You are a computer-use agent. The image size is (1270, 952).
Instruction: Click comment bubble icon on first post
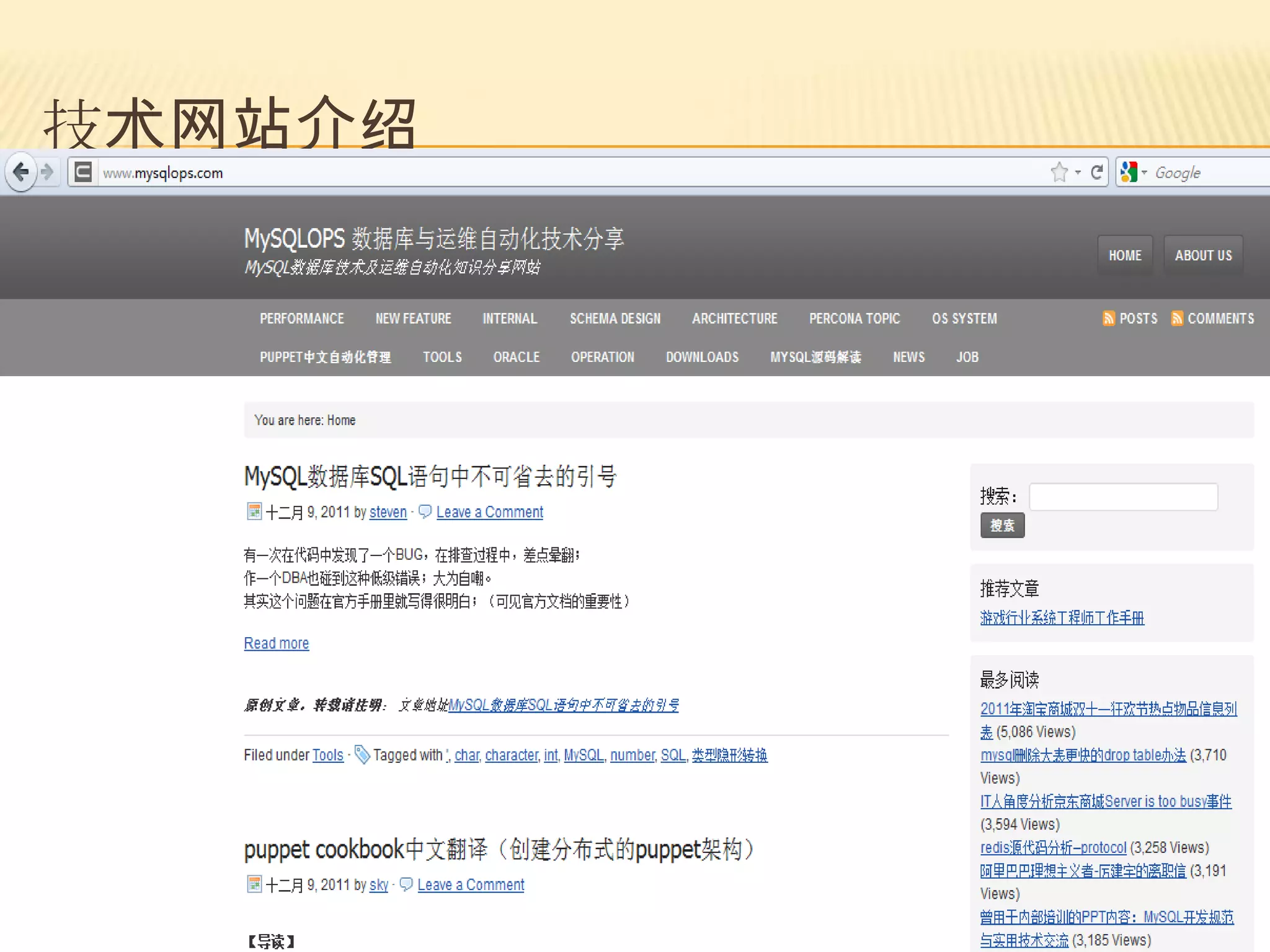(x=425, y=511)
